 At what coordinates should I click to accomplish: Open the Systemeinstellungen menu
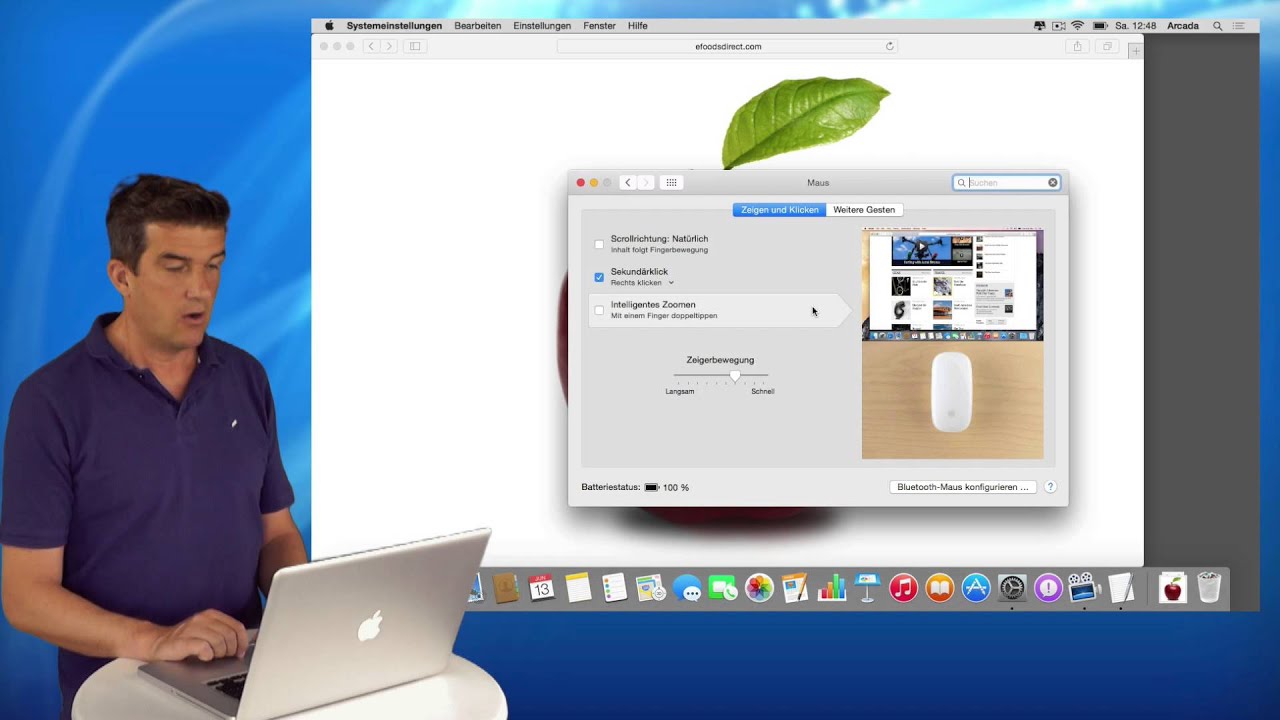coord(394,26)
